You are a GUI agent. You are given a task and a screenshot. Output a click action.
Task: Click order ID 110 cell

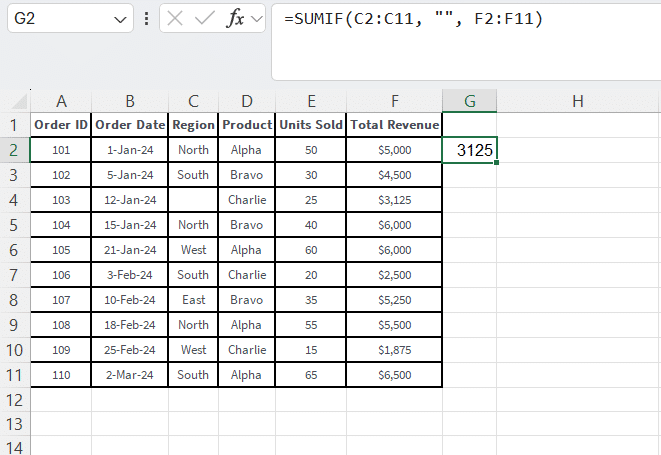click(x=61, y=375)
